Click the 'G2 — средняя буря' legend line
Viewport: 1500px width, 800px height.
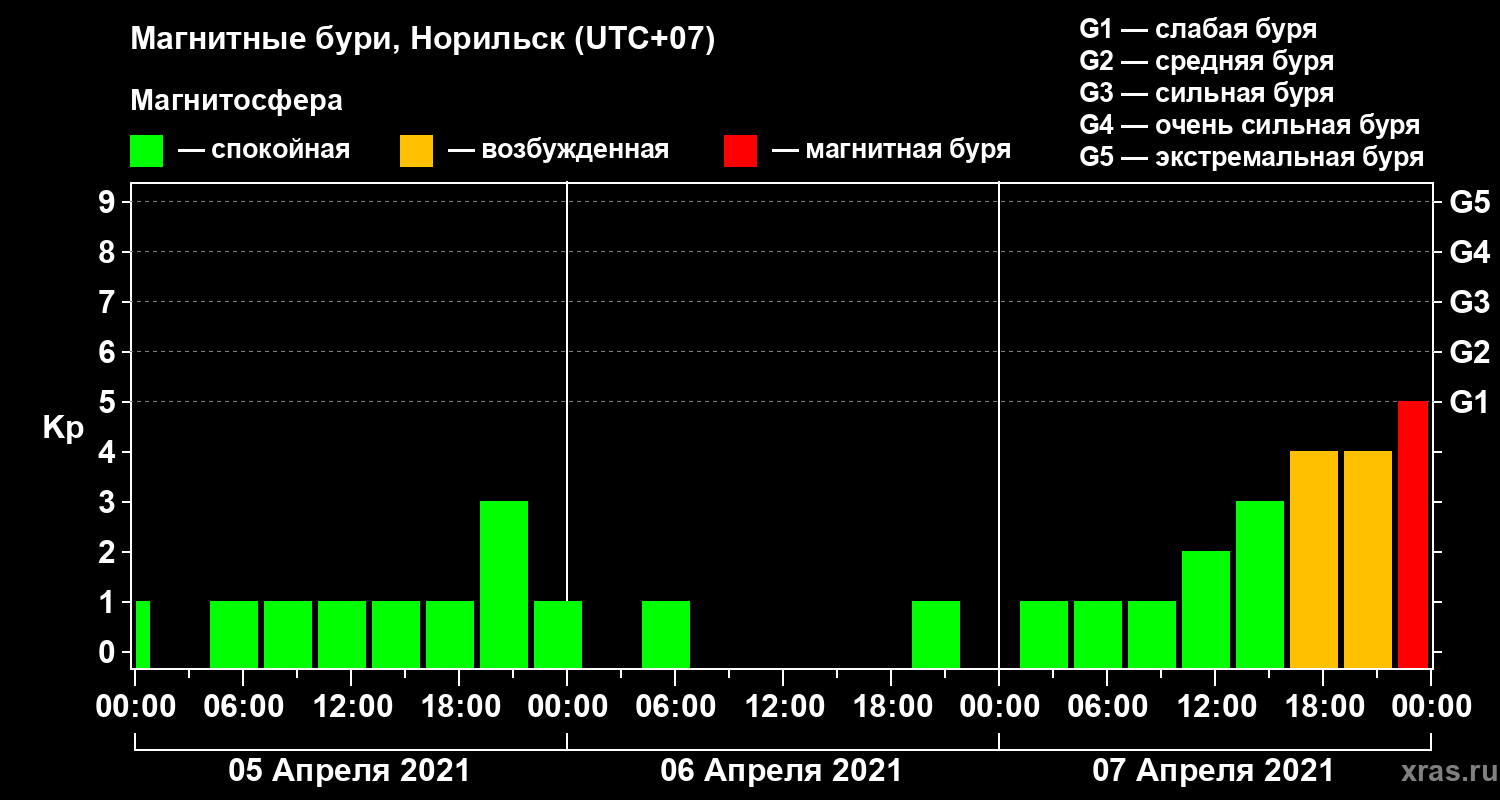[x=1206, y=61]
